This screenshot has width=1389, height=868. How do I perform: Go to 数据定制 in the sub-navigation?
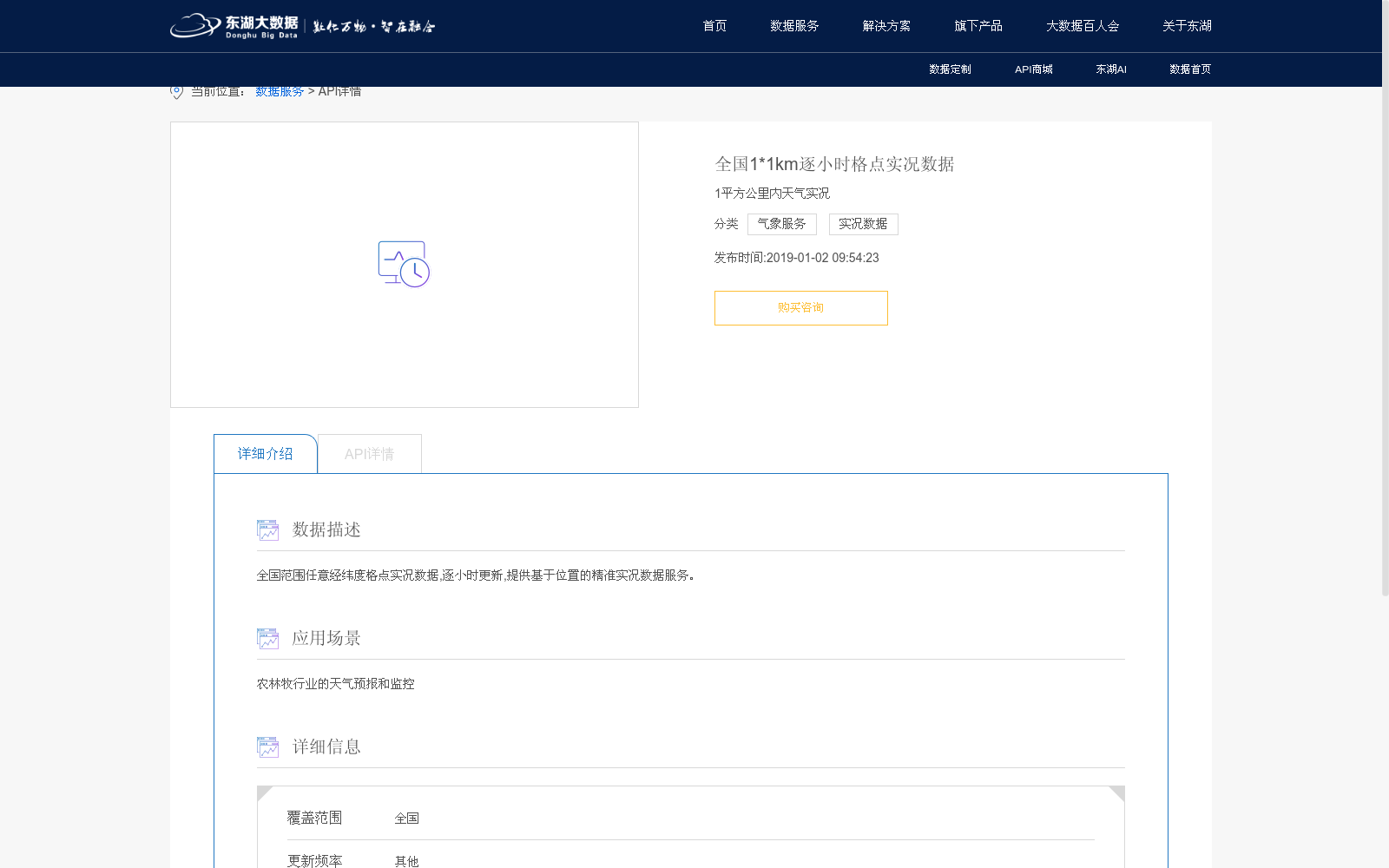pyautogui.click(x=950, y=69)
